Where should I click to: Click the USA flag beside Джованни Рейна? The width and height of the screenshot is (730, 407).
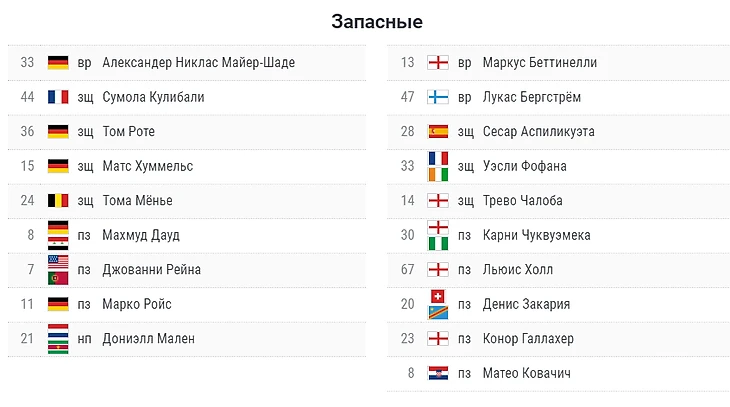coord(57,262)
